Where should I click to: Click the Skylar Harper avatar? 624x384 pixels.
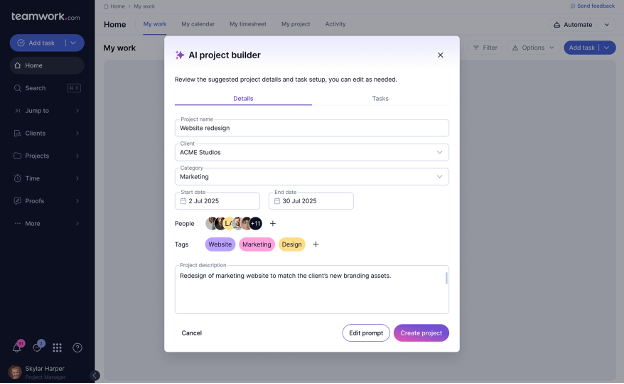point(15,372)
